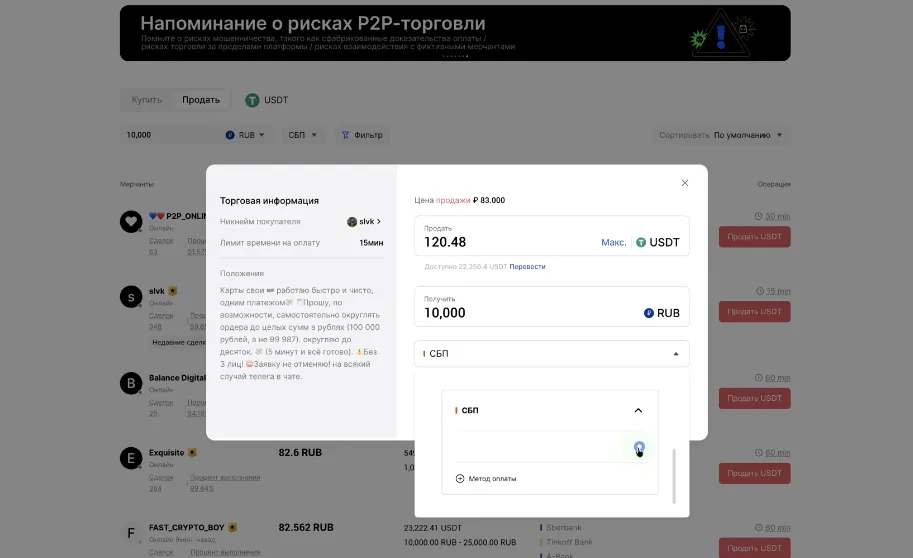
Task: Click the verified badge next to FAST_CRYPTO_BOY
Action: 232,528
